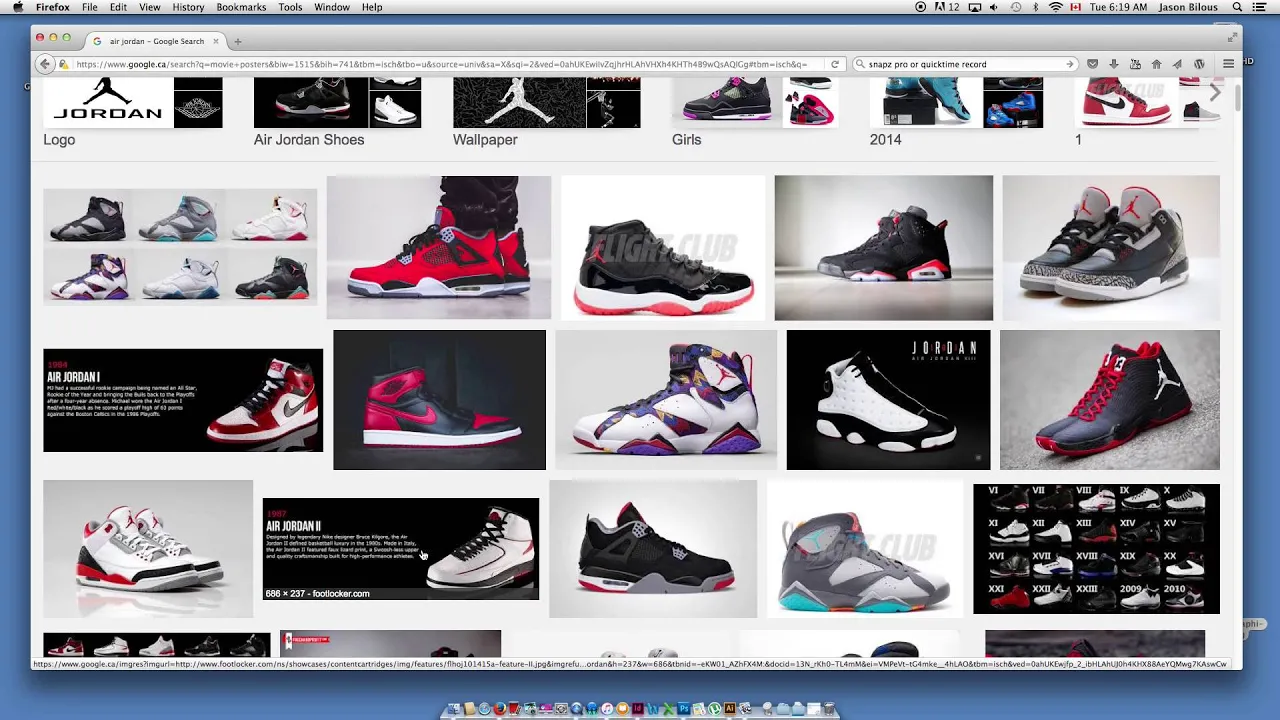Image resolution: width=1280 pixels, height=720 pixels.
Task: Open the black Jordan 4 bred image
Action: click(653, 549)
